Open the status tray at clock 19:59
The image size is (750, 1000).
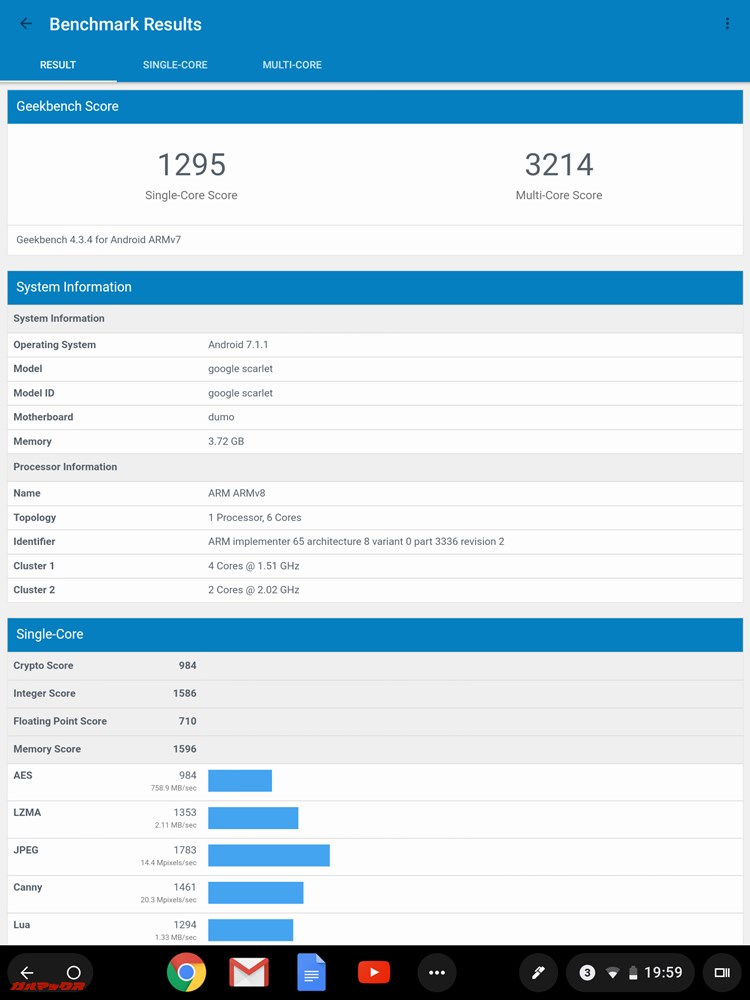tap(663, 973)
